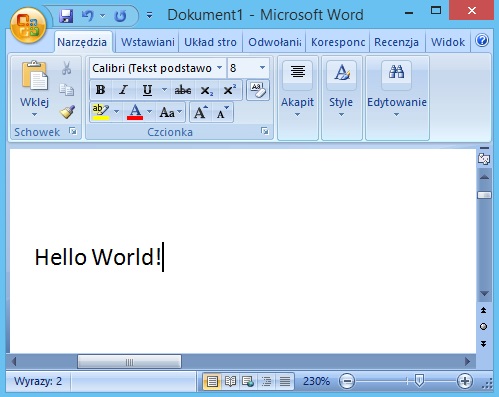Apply subscript formatting
Viewport: 499px width, 397px height.
click(207, 90)
